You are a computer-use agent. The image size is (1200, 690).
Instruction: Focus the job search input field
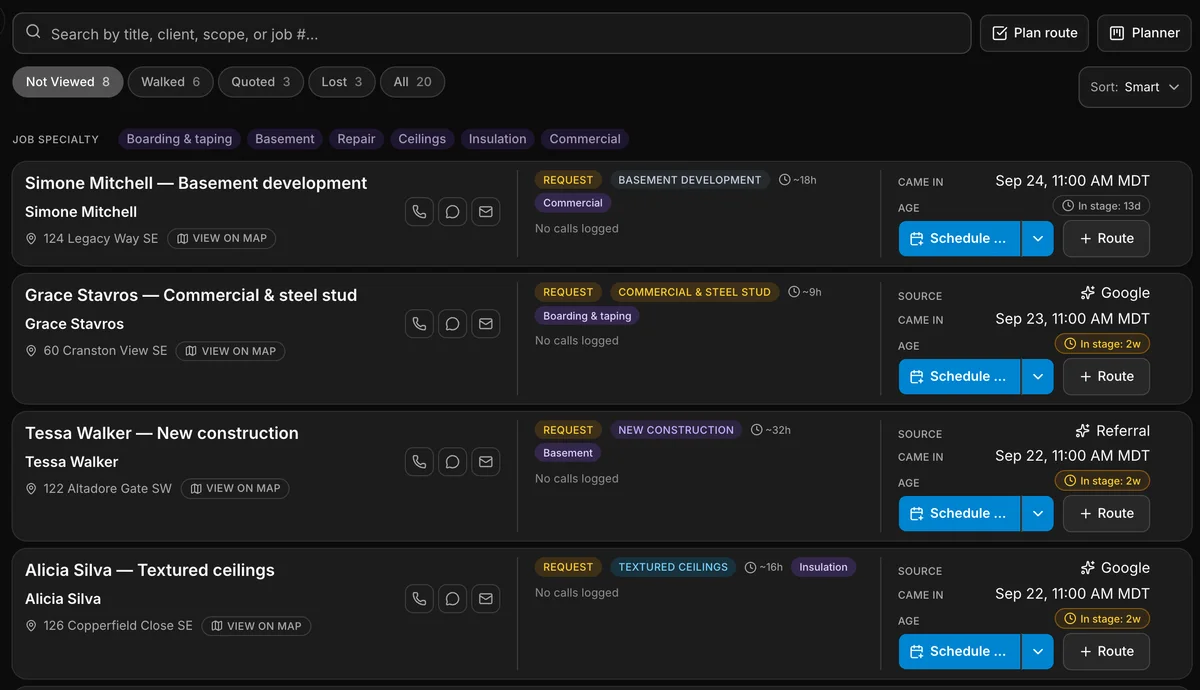pos(492,33)
